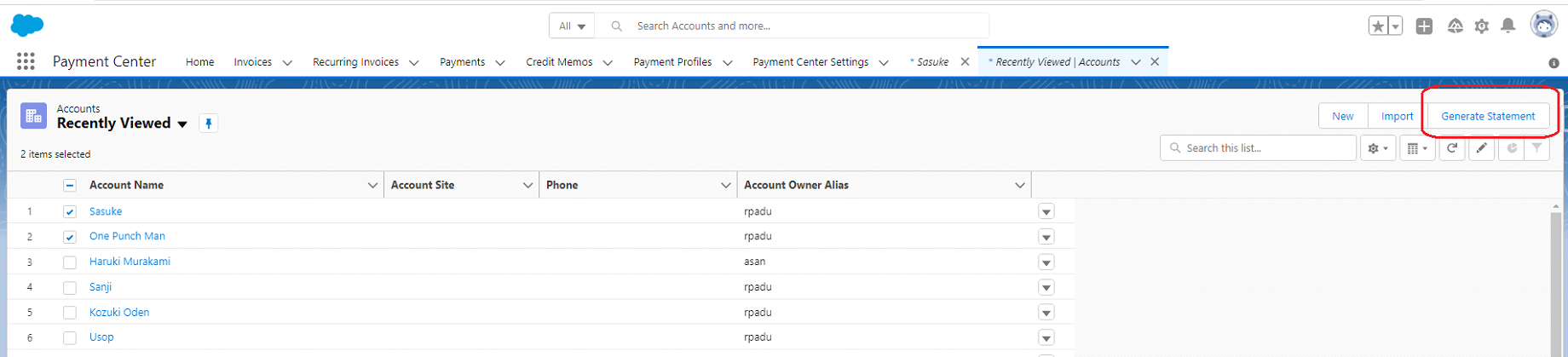Viewport: 1568px width, 357px height.
Task: Open the row actions dropdown for Sanji
Action: [1046, 288]
